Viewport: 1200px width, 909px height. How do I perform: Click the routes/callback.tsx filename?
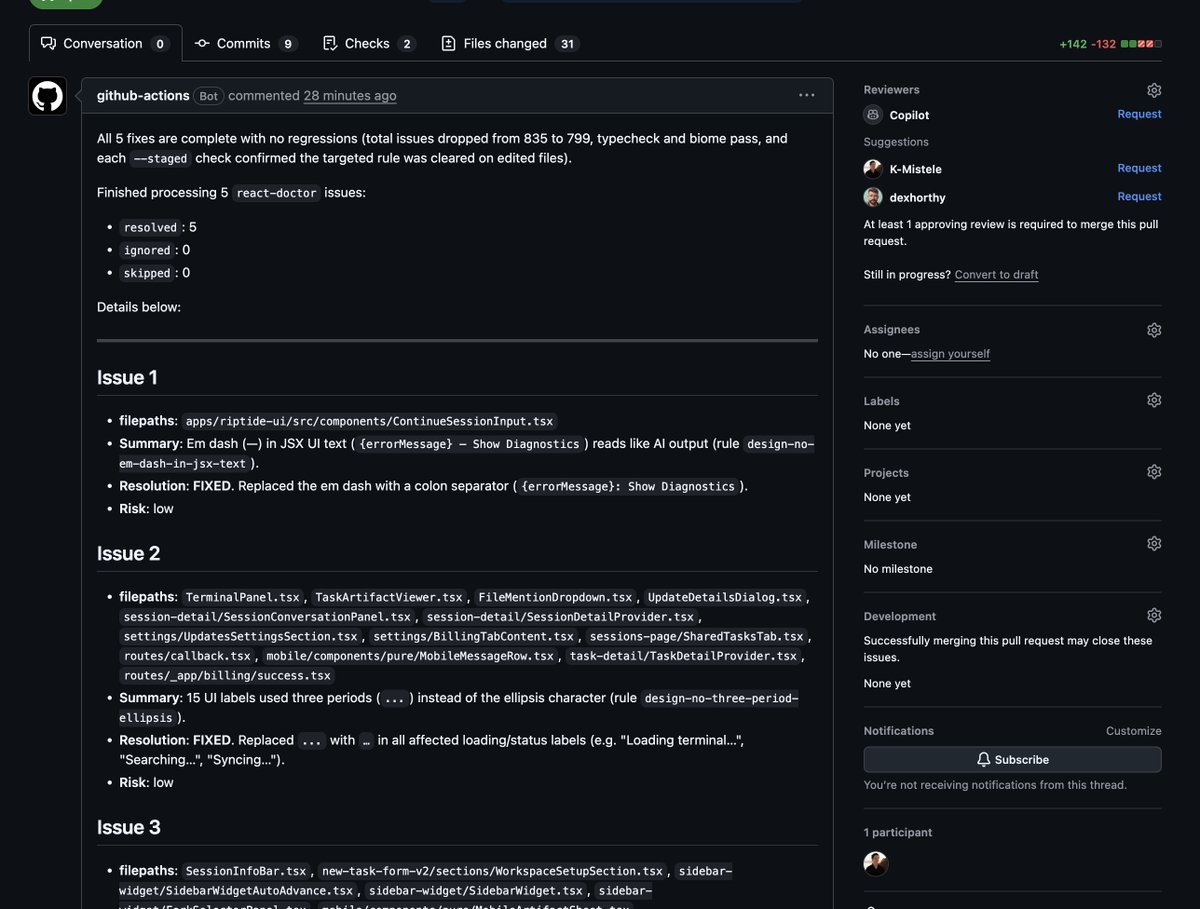(x=187, y=656)
